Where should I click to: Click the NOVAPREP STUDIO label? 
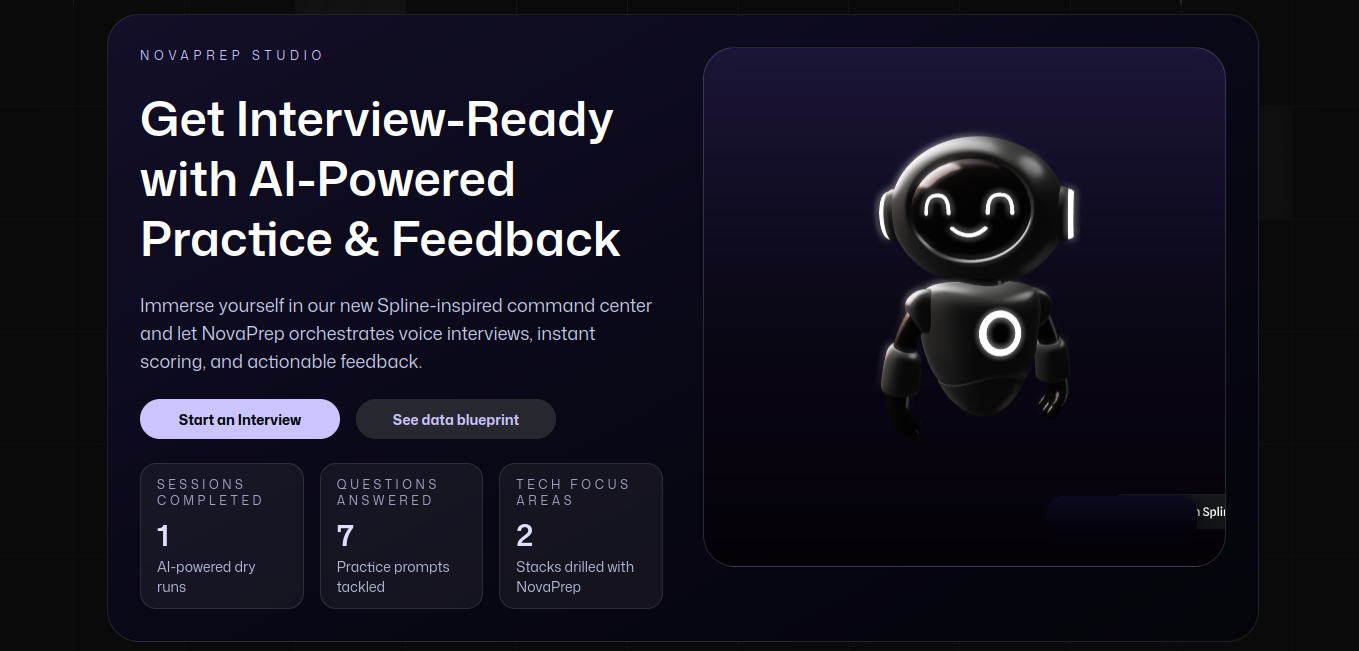232,55
